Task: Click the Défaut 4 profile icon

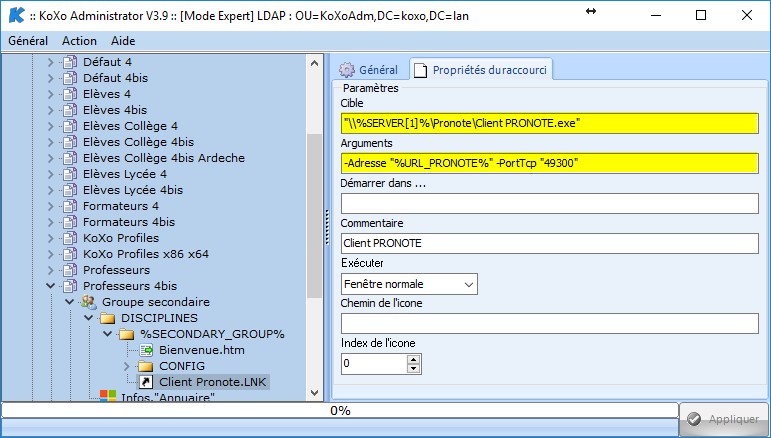Action: pyautogui.click(x=70, y=62)
